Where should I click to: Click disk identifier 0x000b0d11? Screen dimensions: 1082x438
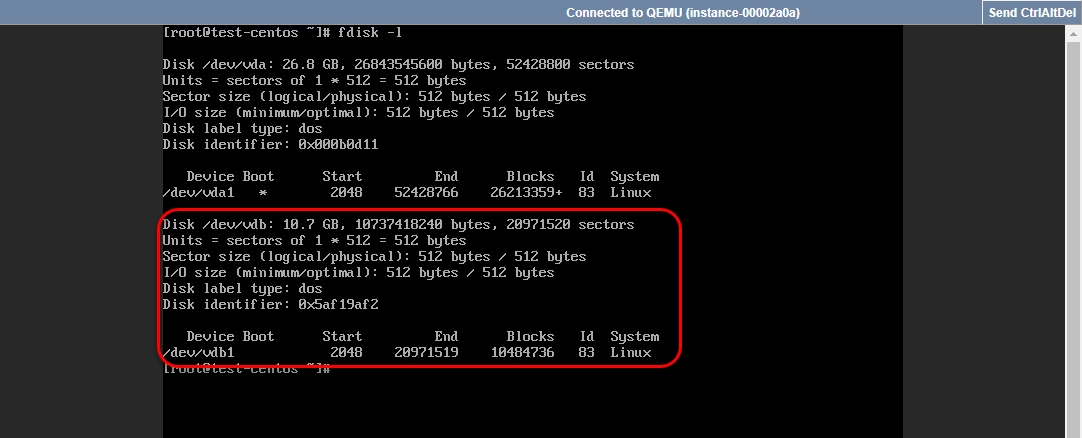(338, 144)
